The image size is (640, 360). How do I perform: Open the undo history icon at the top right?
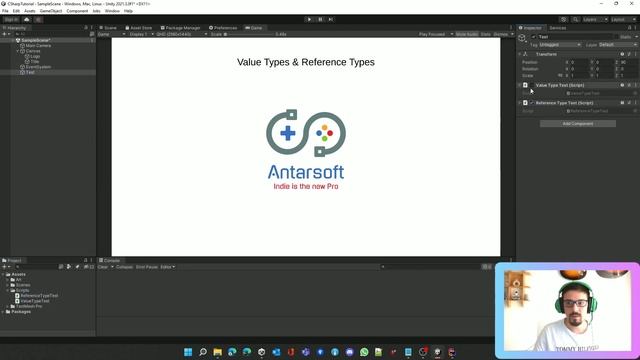click(564, 20)
